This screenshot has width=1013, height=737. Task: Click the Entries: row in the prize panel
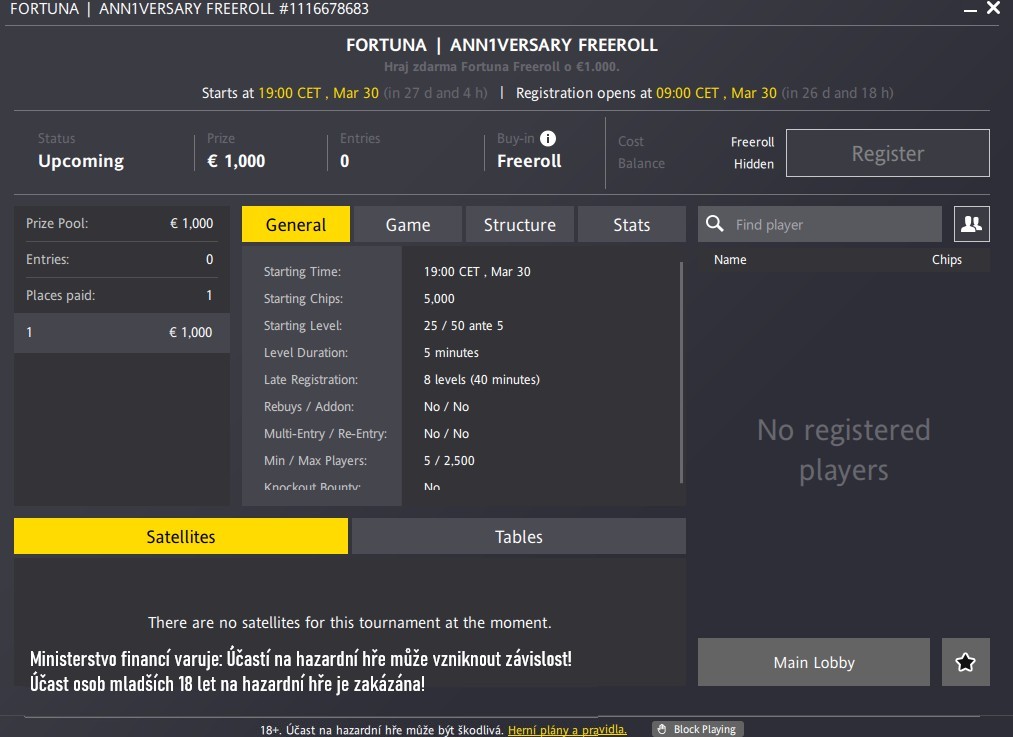click(121, 259)
